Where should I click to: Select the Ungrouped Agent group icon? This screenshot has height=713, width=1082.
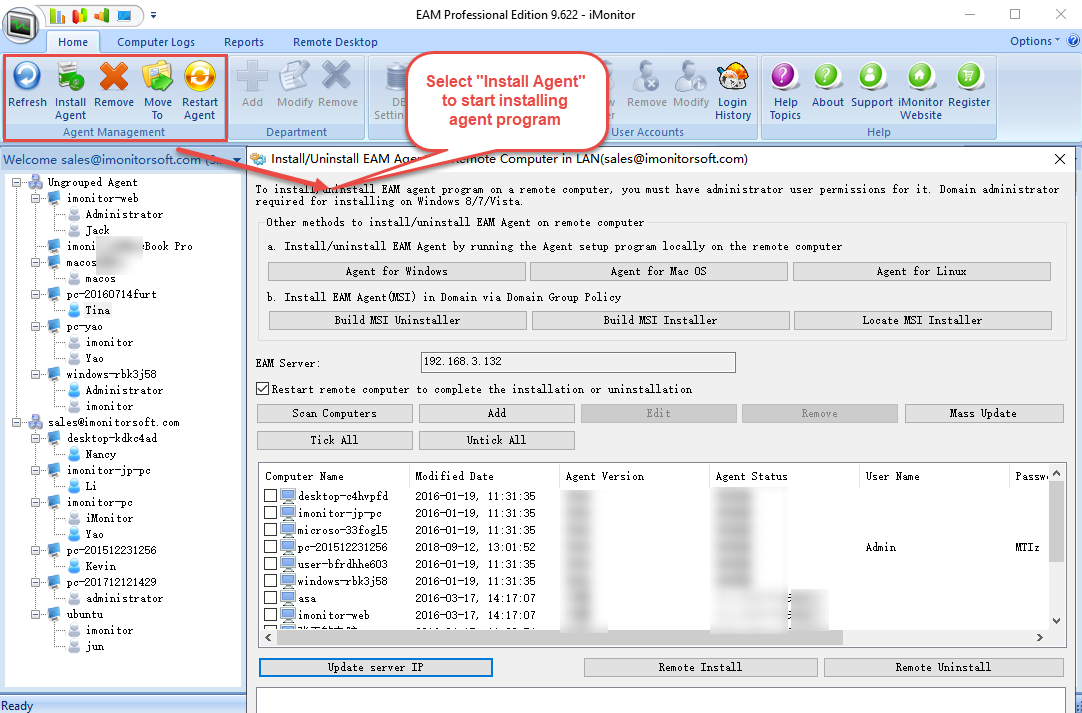[x=35, y=182]
